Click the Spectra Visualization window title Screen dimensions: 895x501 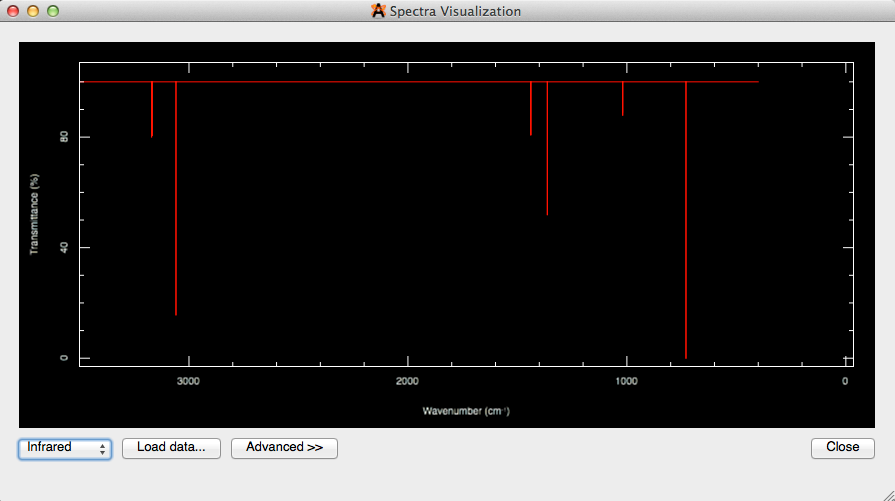click(x=455, y=12)
